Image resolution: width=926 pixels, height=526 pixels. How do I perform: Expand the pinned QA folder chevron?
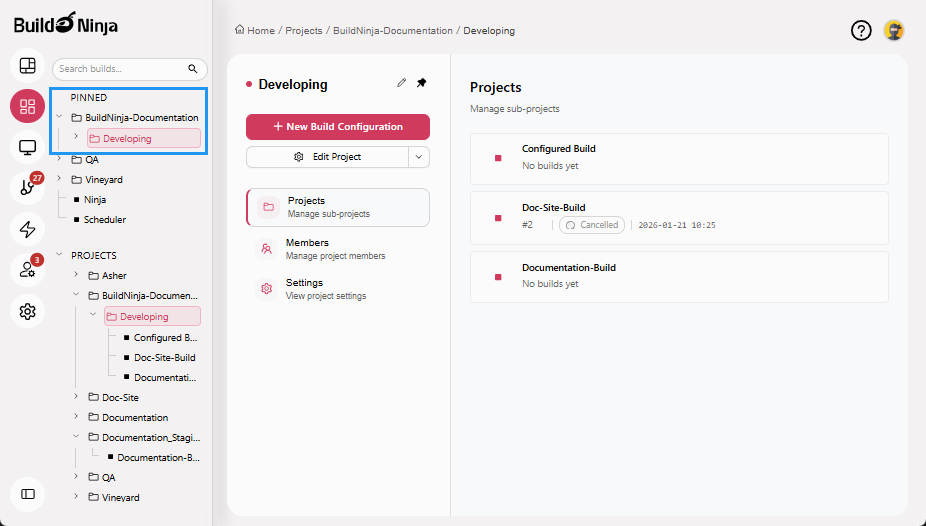coord(59,159)
